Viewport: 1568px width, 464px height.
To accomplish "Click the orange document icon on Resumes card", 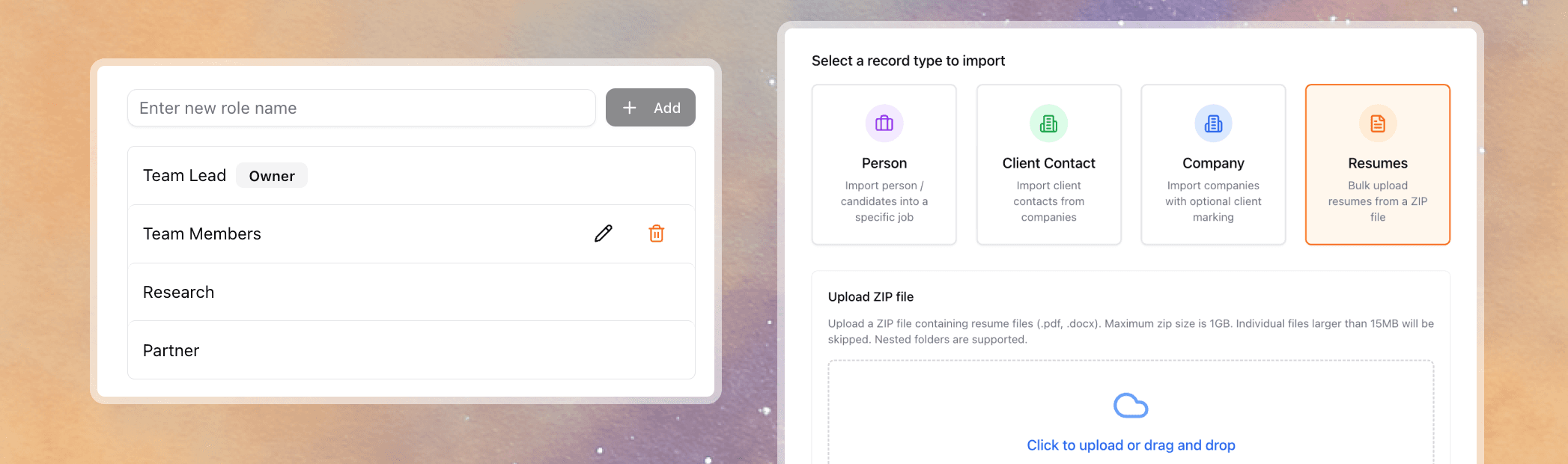I will pos(1377,123).
